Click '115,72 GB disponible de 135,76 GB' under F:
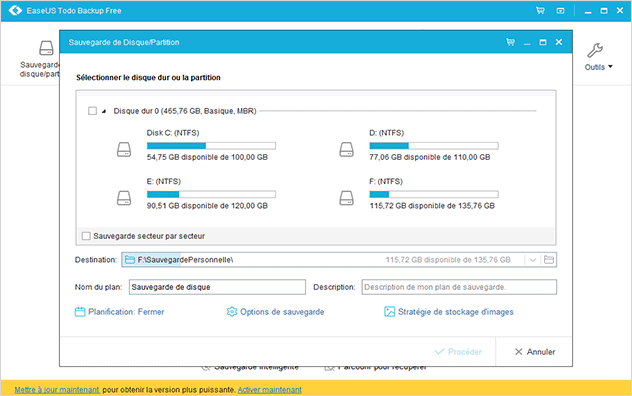This screenshot has width=632, height=396. tap(432, 206)
